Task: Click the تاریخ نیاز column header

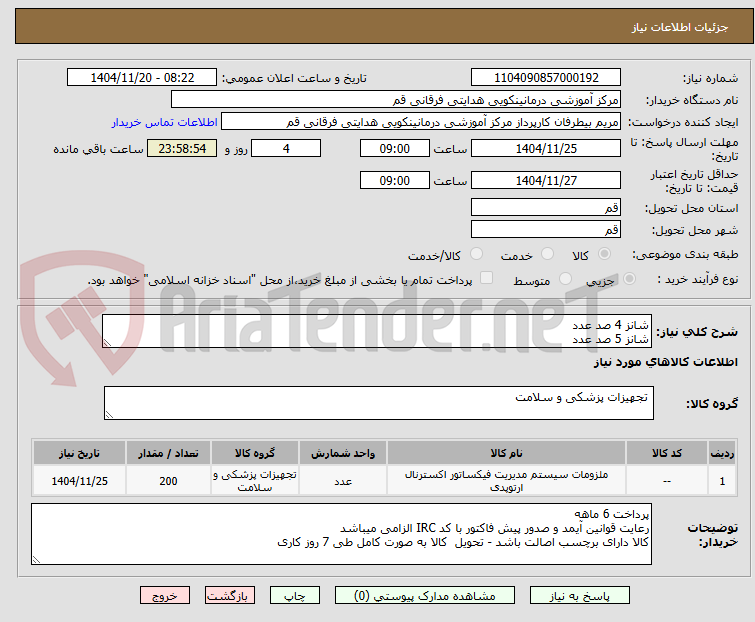Action: (x=79, y=453)
